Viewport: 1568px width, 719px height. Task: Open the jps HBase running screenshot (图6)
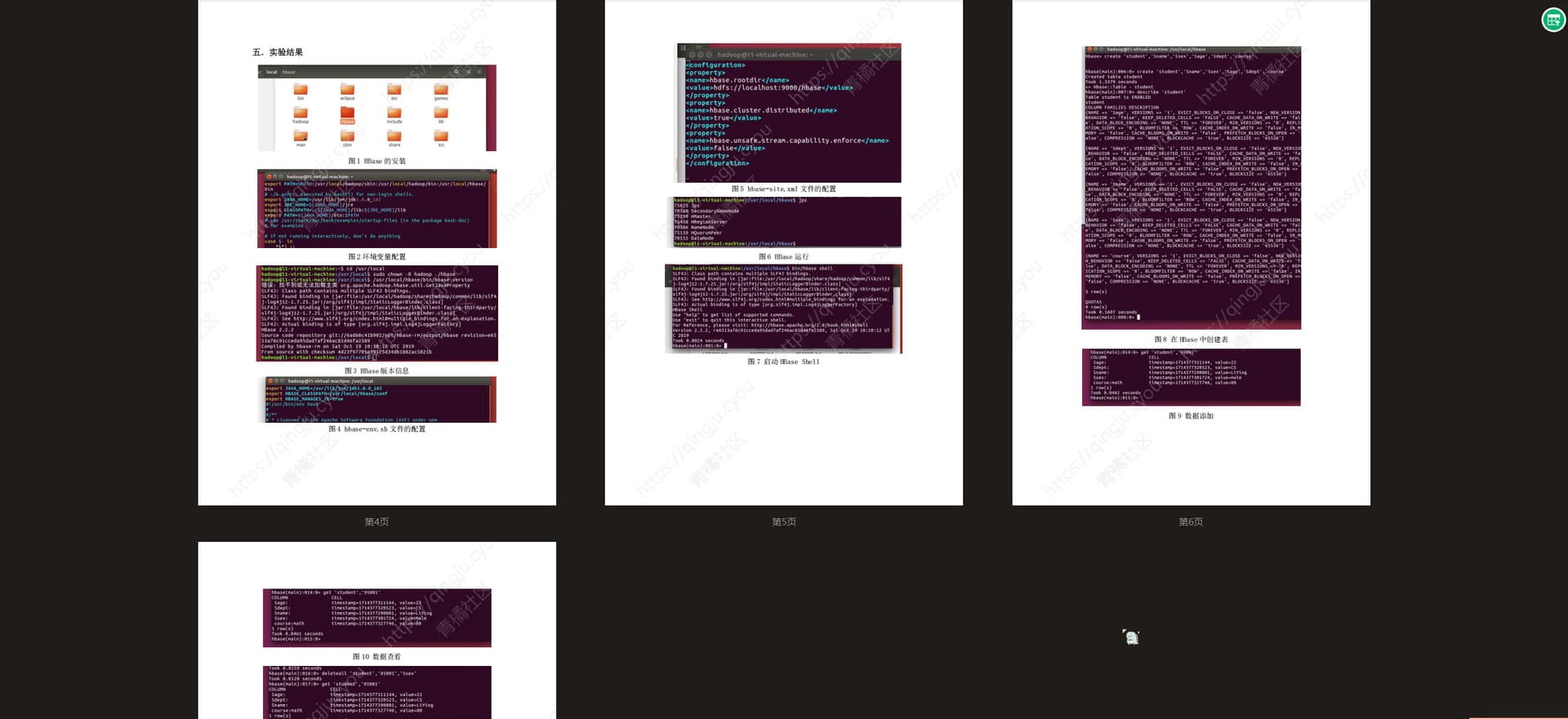tap(786, 222)
